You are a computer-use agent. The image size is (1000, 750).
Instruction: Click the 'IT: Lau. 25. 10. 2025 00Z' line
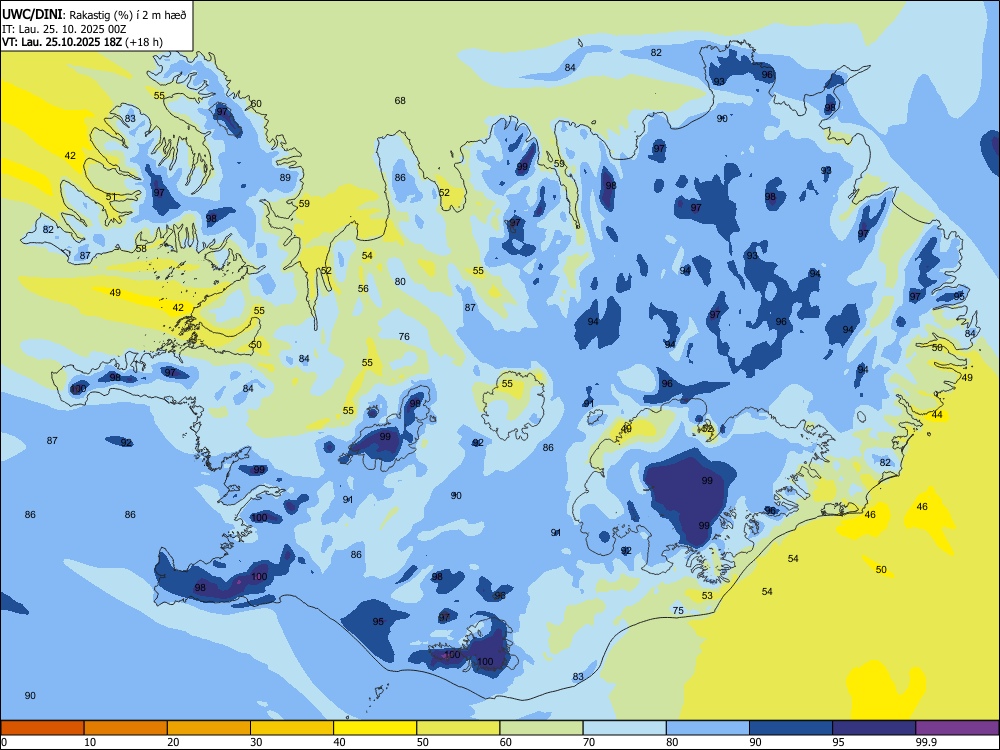(62, 29)
